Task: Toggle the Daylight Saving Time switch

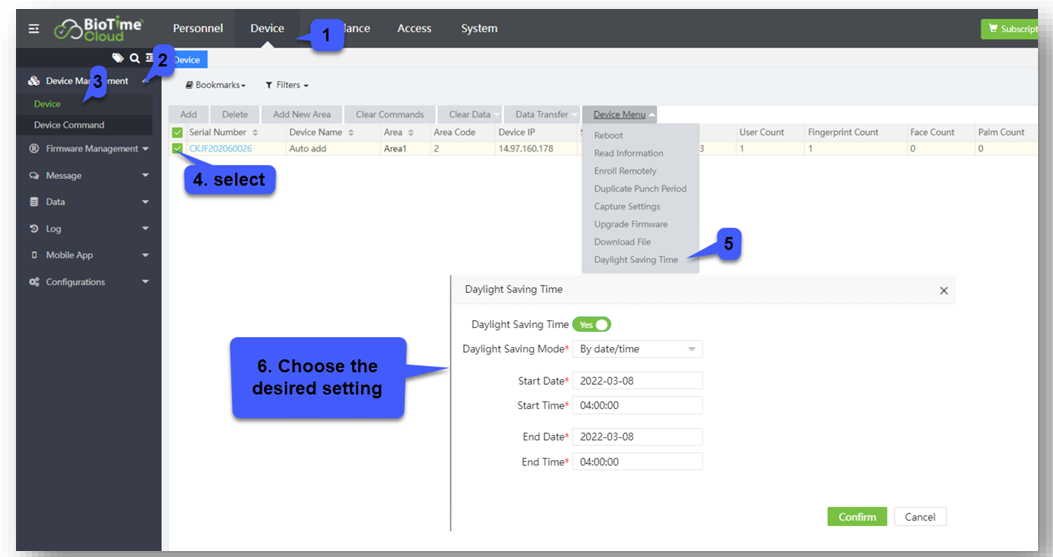Action: pyautogui.click(x=591, y=324)
